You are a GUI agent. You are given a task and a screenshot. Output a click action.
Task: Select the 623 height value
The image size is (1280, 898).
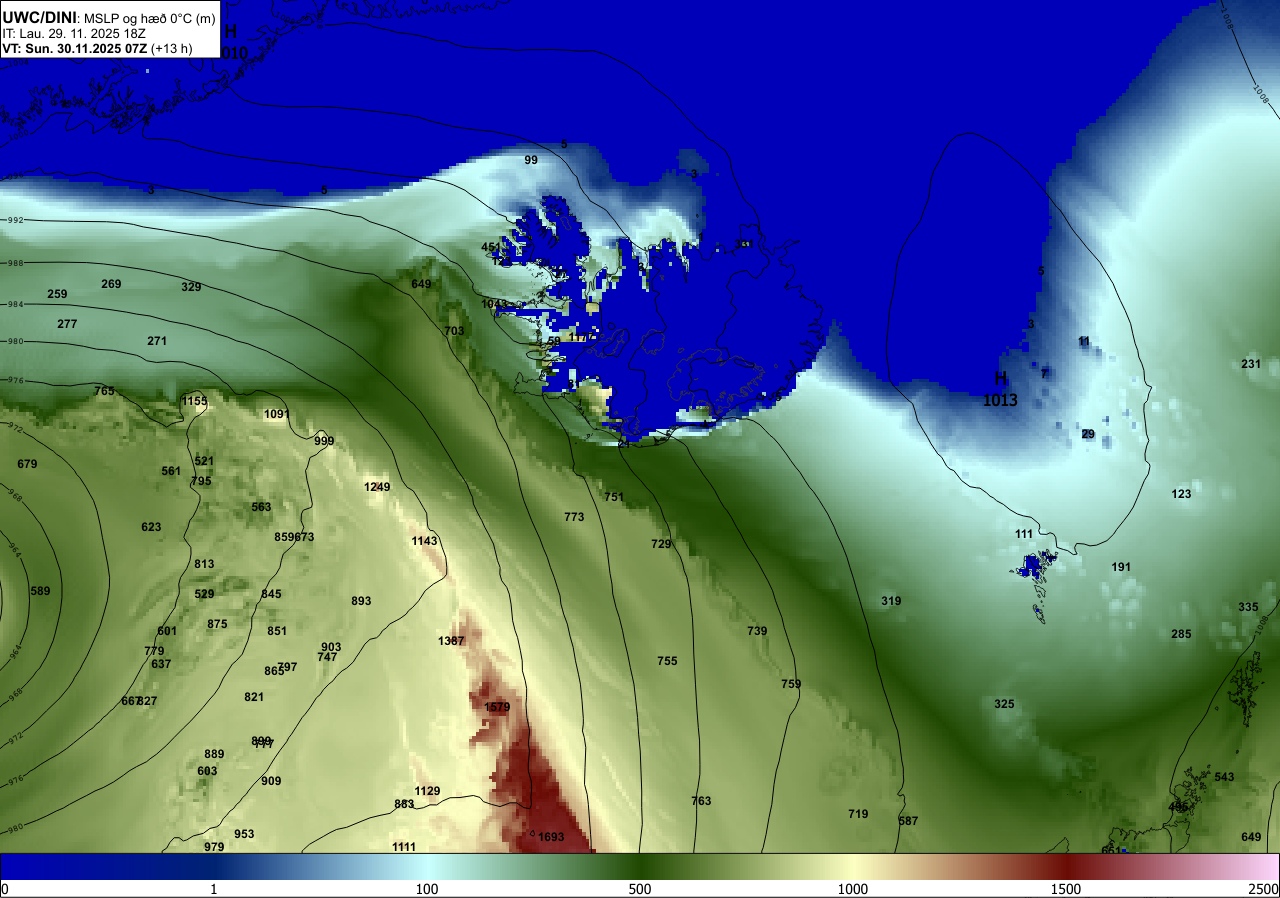click(x=151, y=527)
